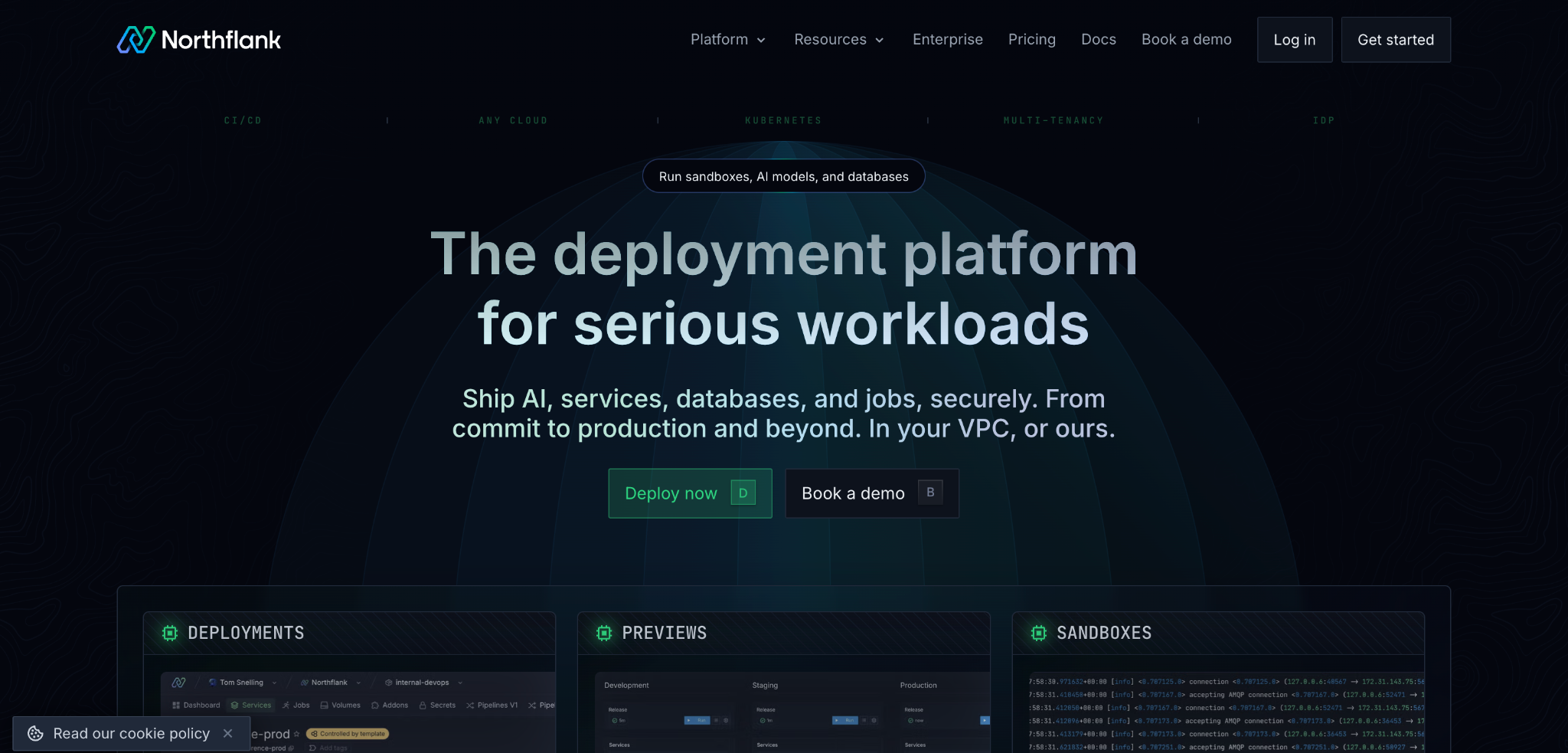
Task: Click the Production column heading
Action: (919, 686)
